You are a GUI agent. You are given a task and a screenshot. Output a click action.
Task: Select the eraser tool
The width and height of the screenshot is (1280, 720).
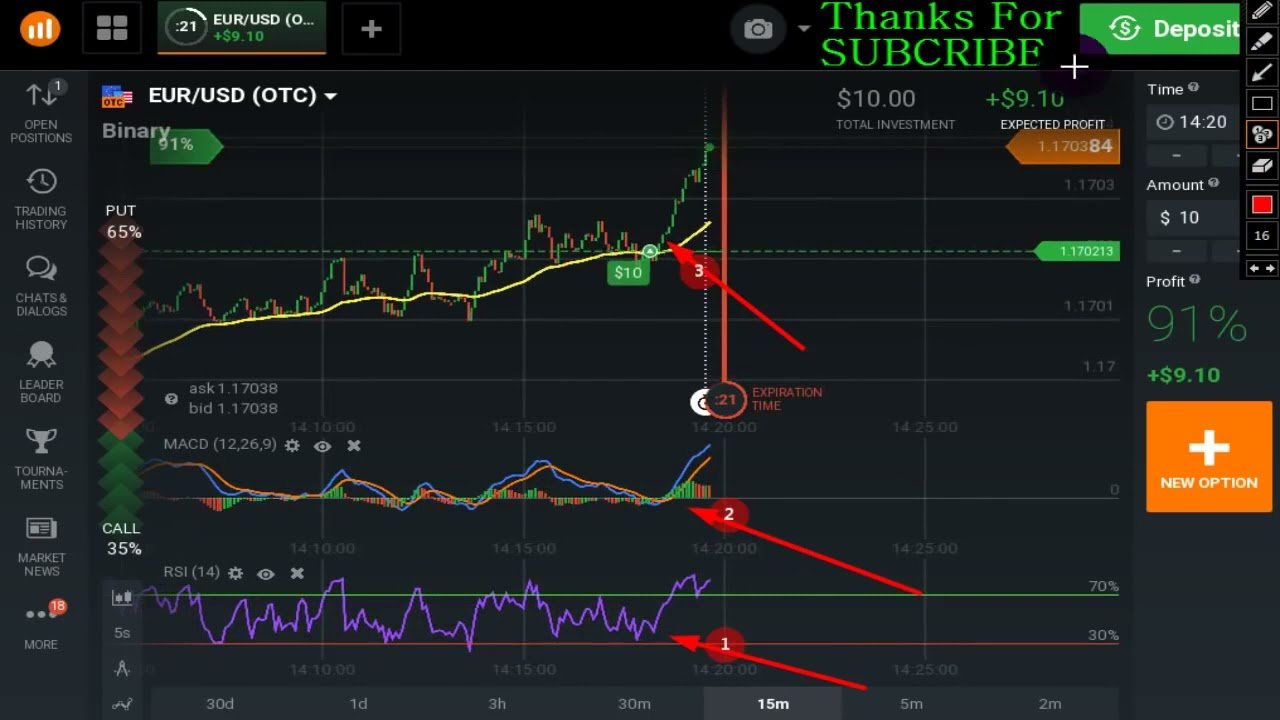1262,166
